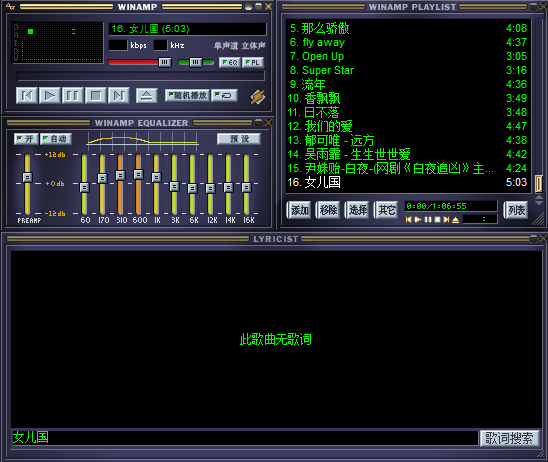The image size is (548, 462).
Task: Toggle the repeat button
Action: (x=225, y=95)
